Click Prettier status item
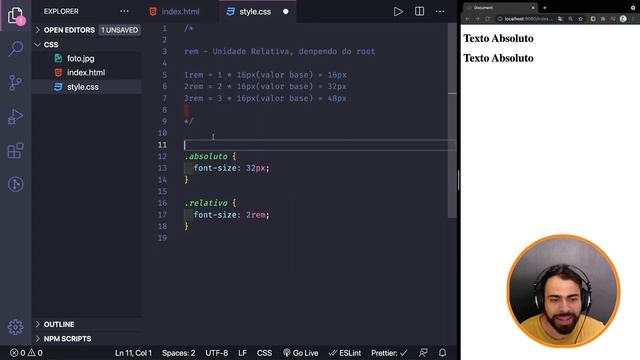This screenshot has height=360, width=640. click(389, 353)
